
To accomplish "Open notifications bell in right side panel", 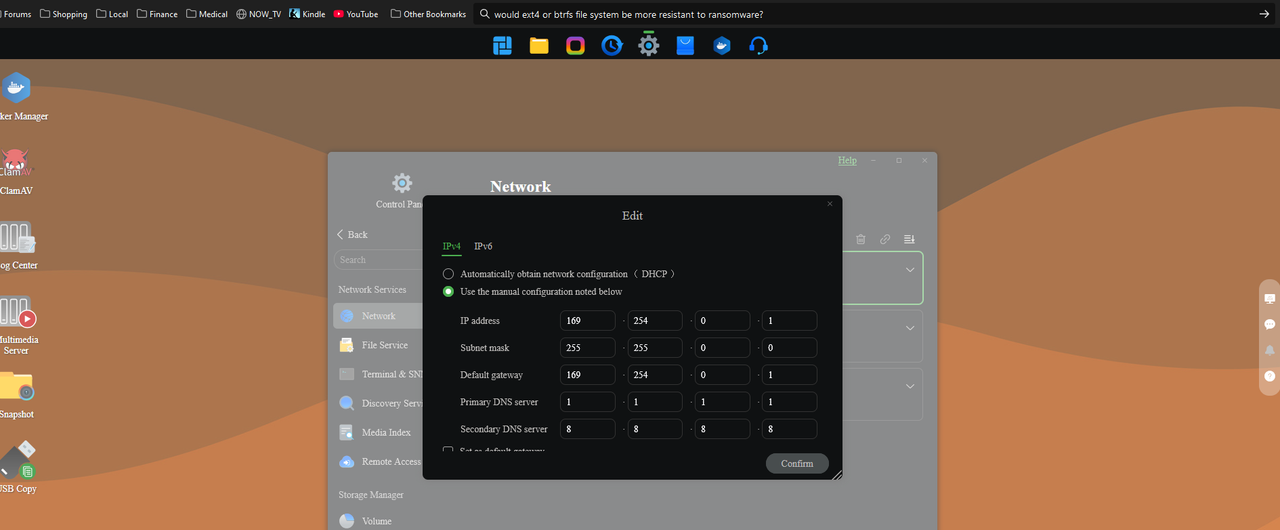I will (x=1270, y=350).
